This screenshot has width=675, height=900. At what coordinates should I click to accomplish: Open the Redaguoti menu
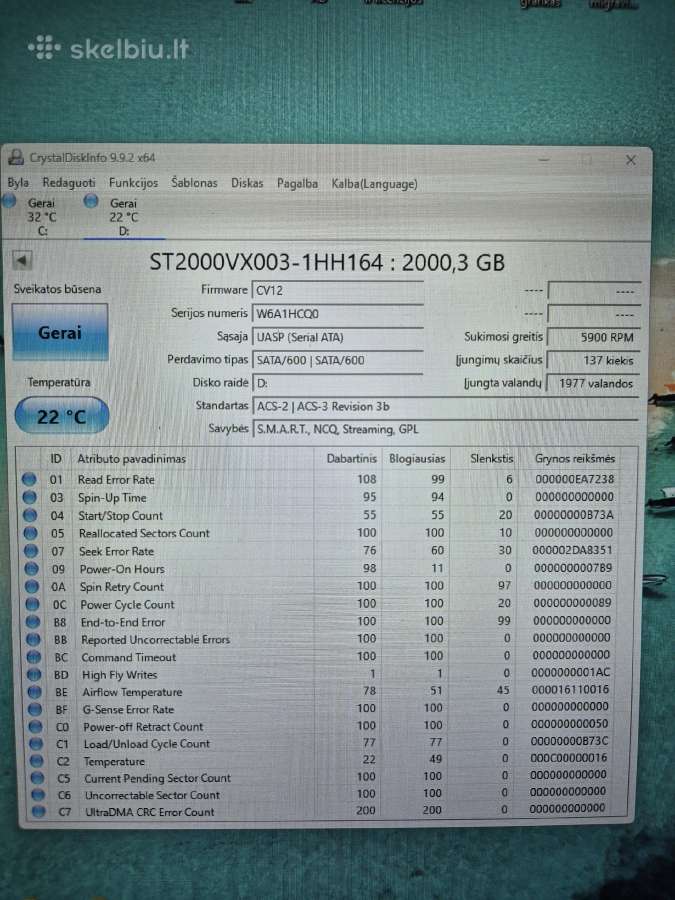pos(69,183)
